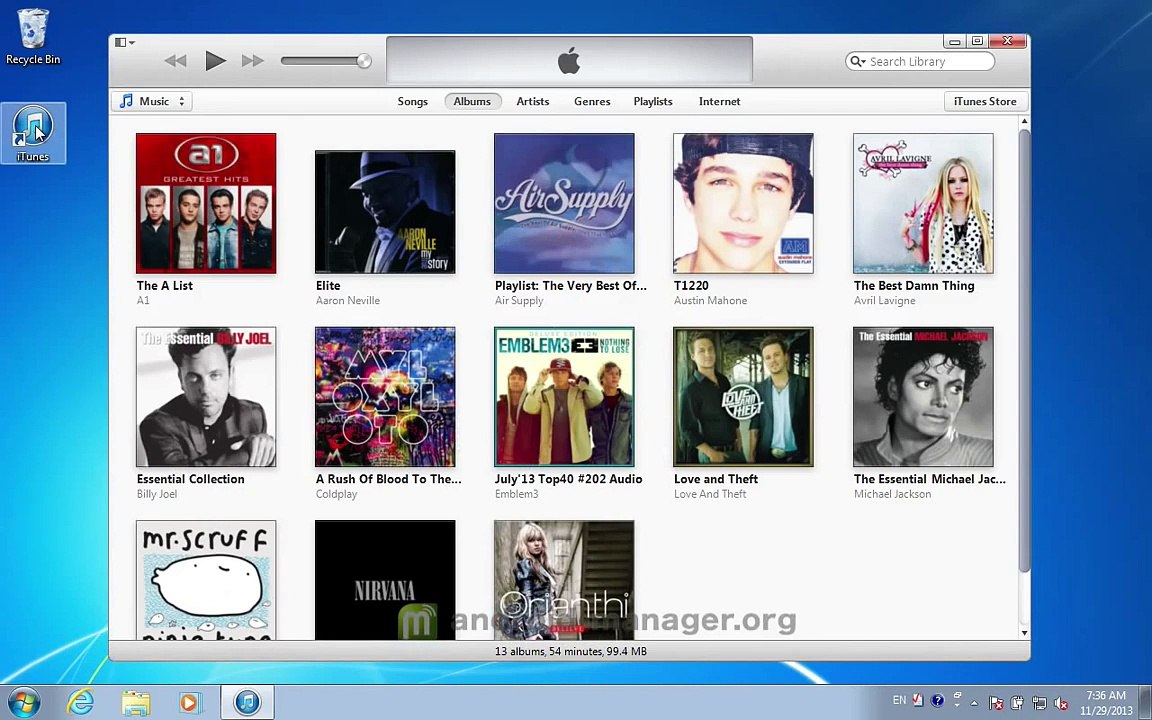Screen dimensions: 1152x720
Task: Open the Nirvana album cover
Action: tap(385, 580)
